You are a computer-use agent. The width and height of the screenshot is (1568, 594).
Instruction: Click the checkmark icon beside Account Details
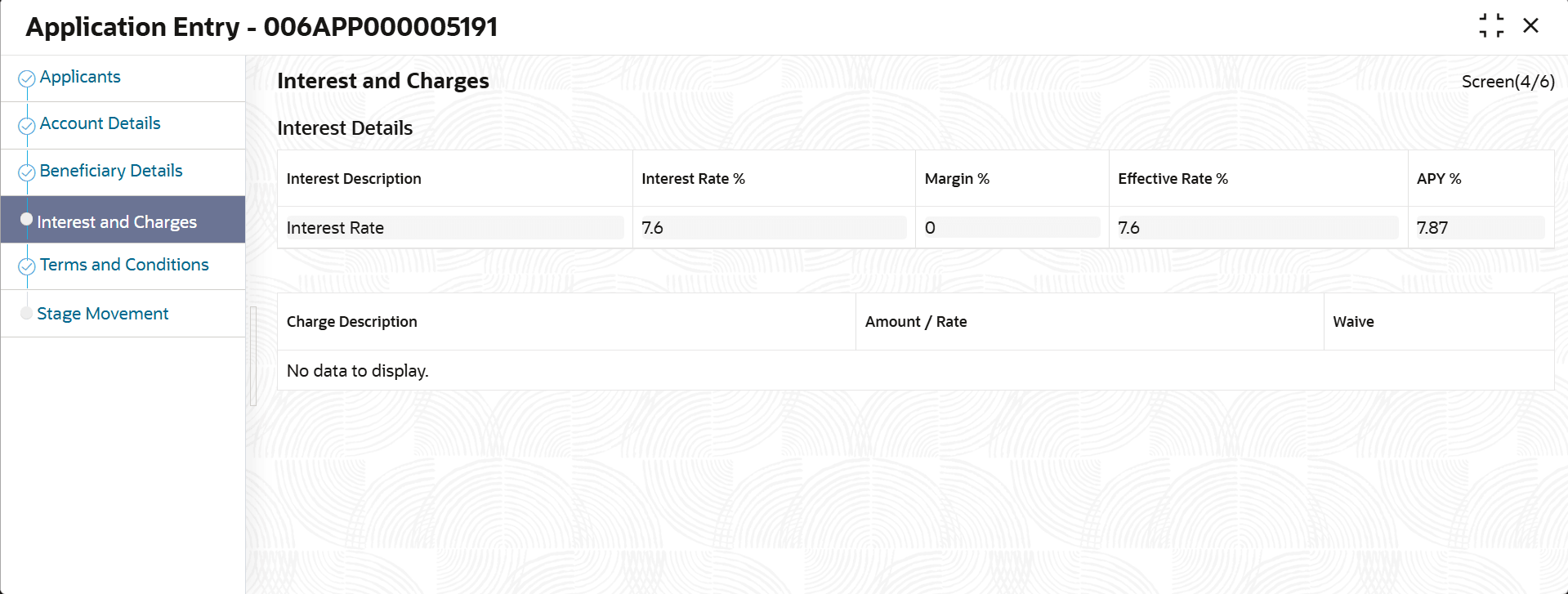(27, 126)
